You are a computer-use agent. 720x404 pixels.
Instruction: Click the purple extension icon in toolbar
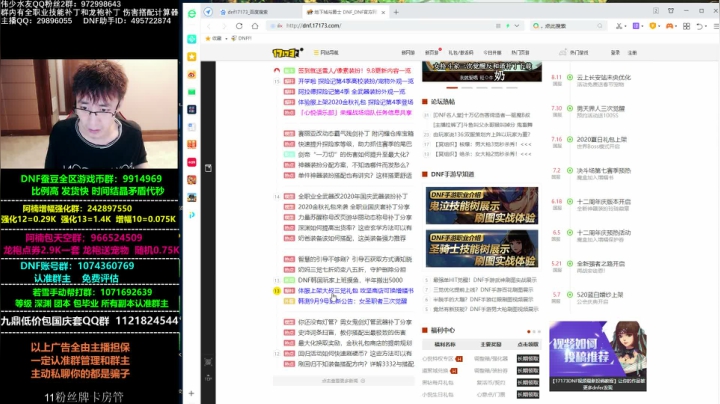(x=636, y=26)
